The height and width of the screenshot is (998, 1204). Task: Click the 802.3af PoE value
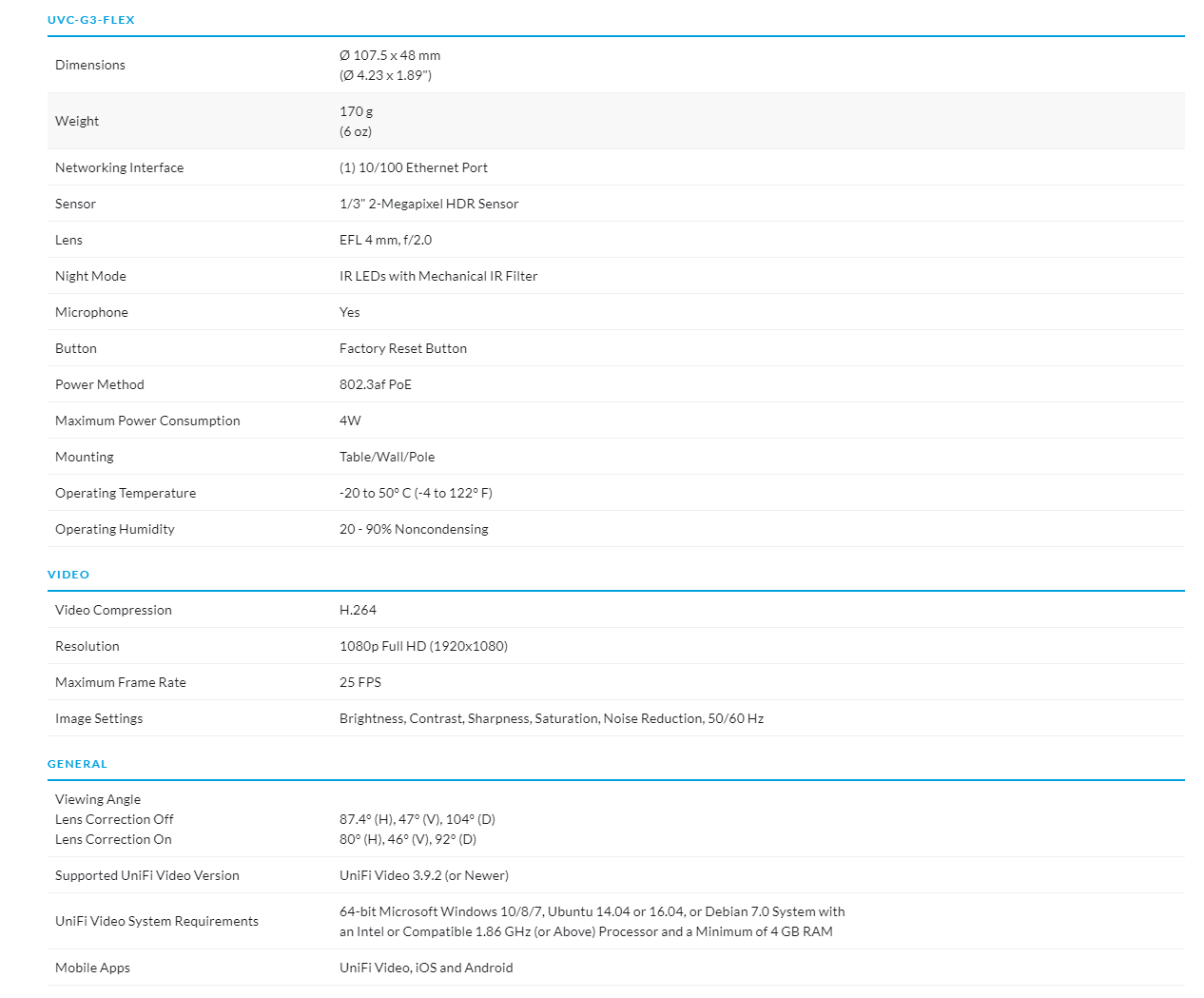pos(376,384)
